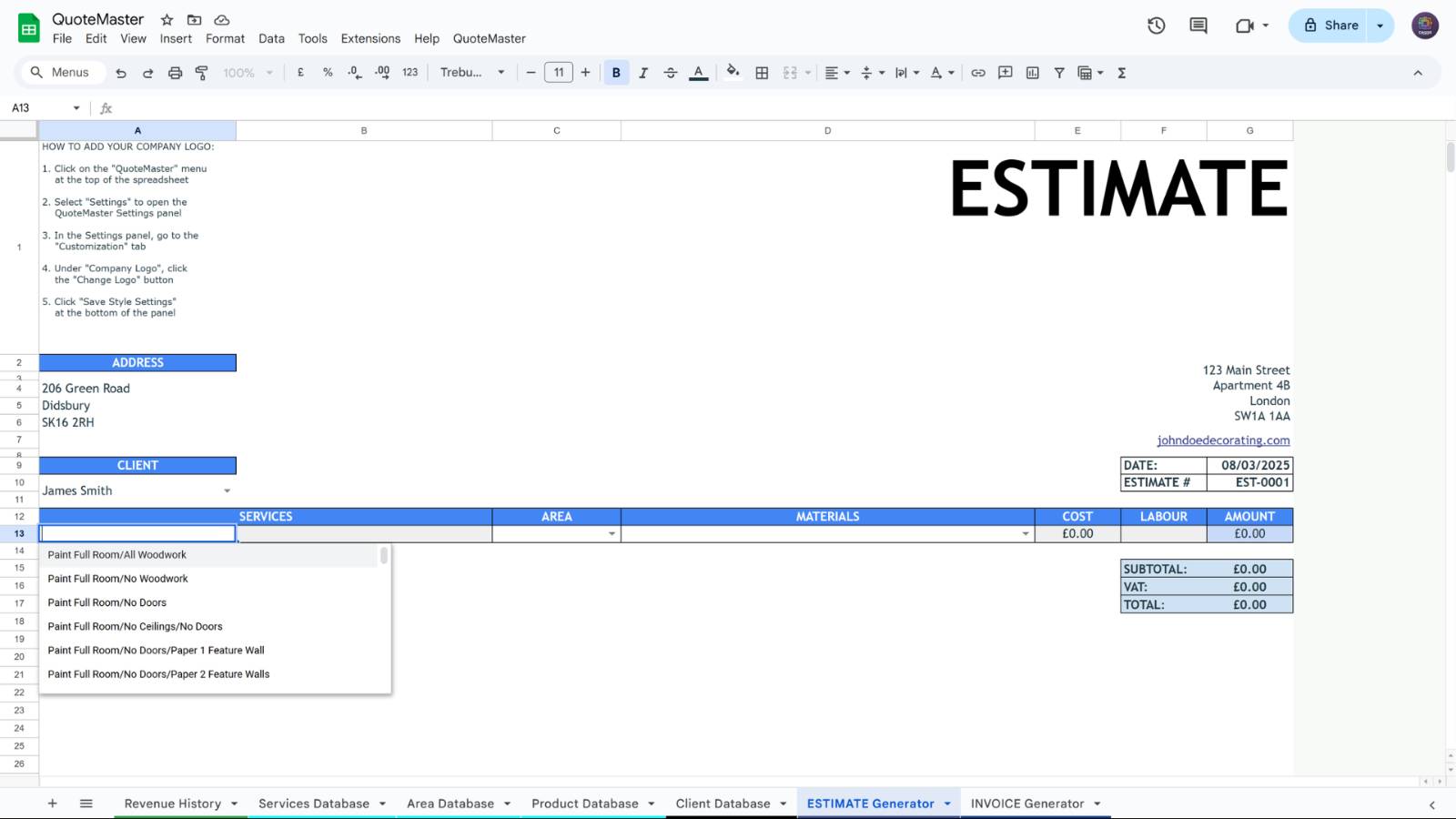1456x819 pixels.
Task: Open the James Smith client dropdown
Action: tap(227, 490)
